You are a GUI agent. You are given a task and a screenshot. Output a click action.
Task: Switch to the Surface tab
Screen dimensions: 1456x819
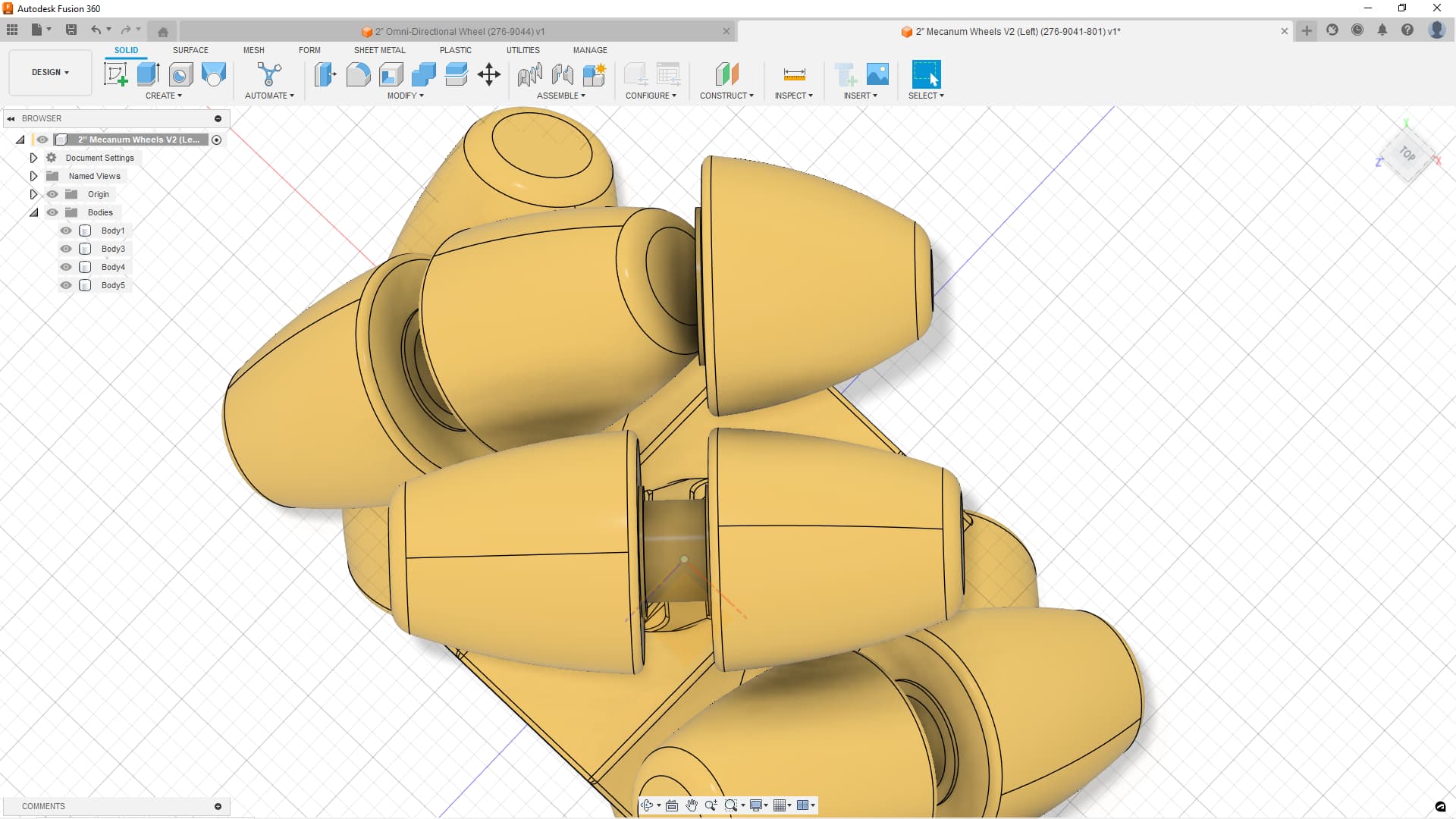[x=190, y=50]
